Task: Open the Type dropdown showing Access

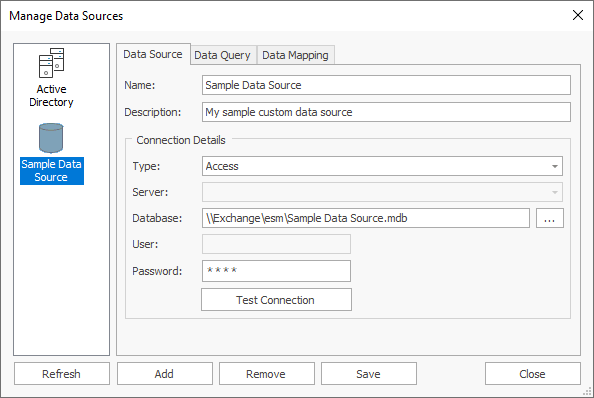Action: point(382,166)
